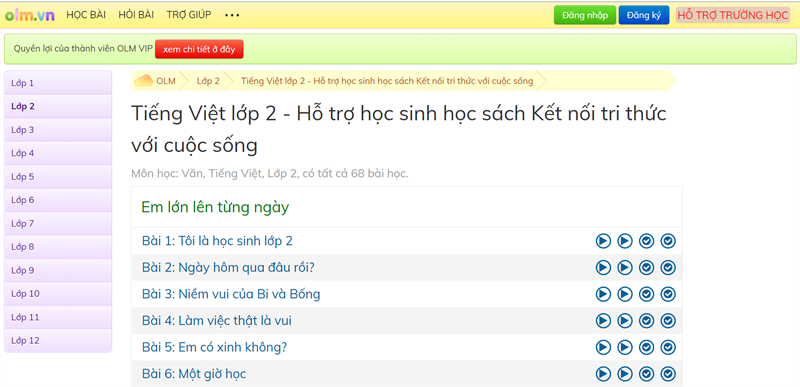Click the Đăng ký button

click(x=644, y=15)
